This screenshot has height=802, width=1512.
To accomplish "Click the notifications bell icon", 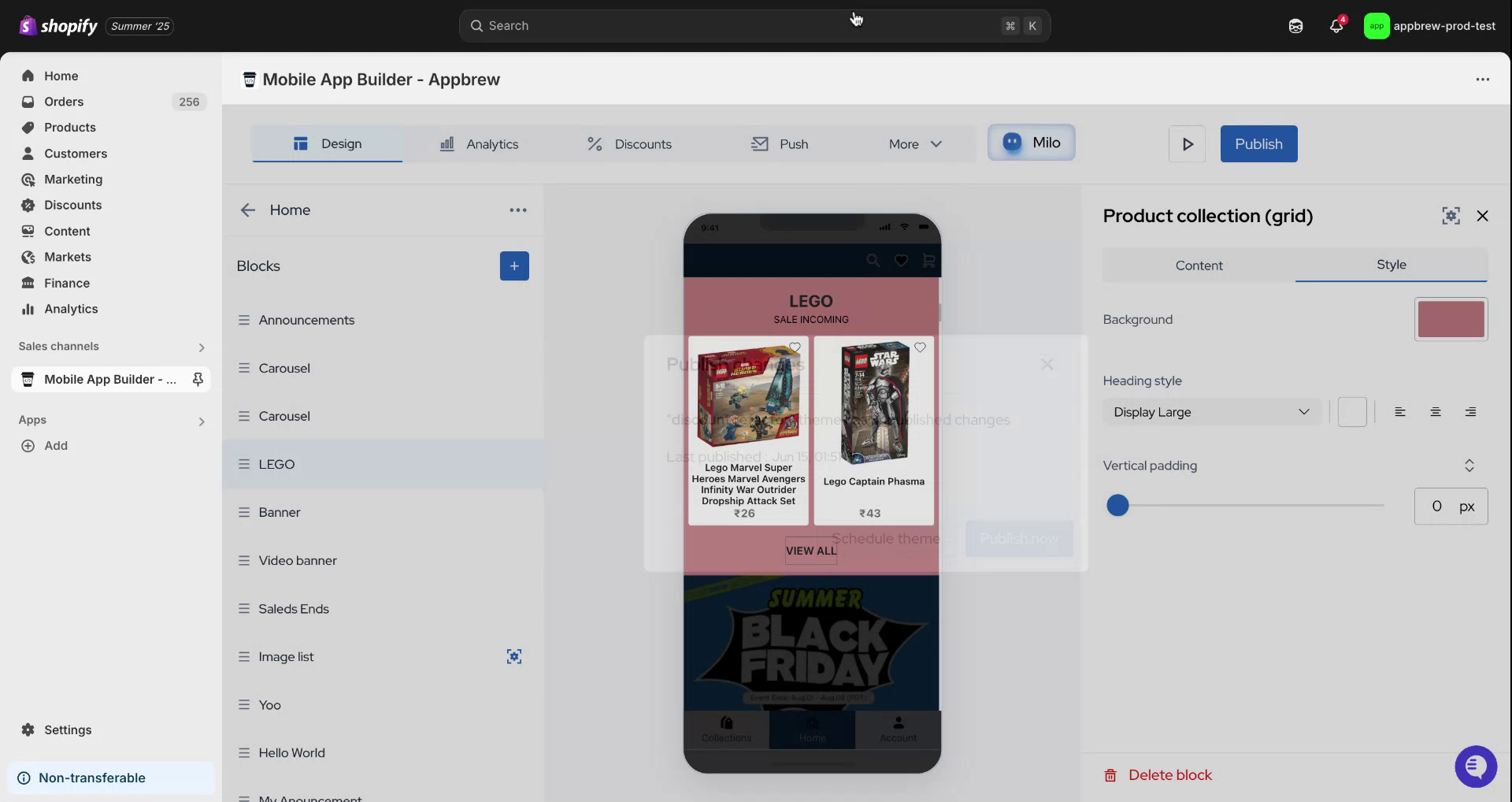I will (1336, 26).
